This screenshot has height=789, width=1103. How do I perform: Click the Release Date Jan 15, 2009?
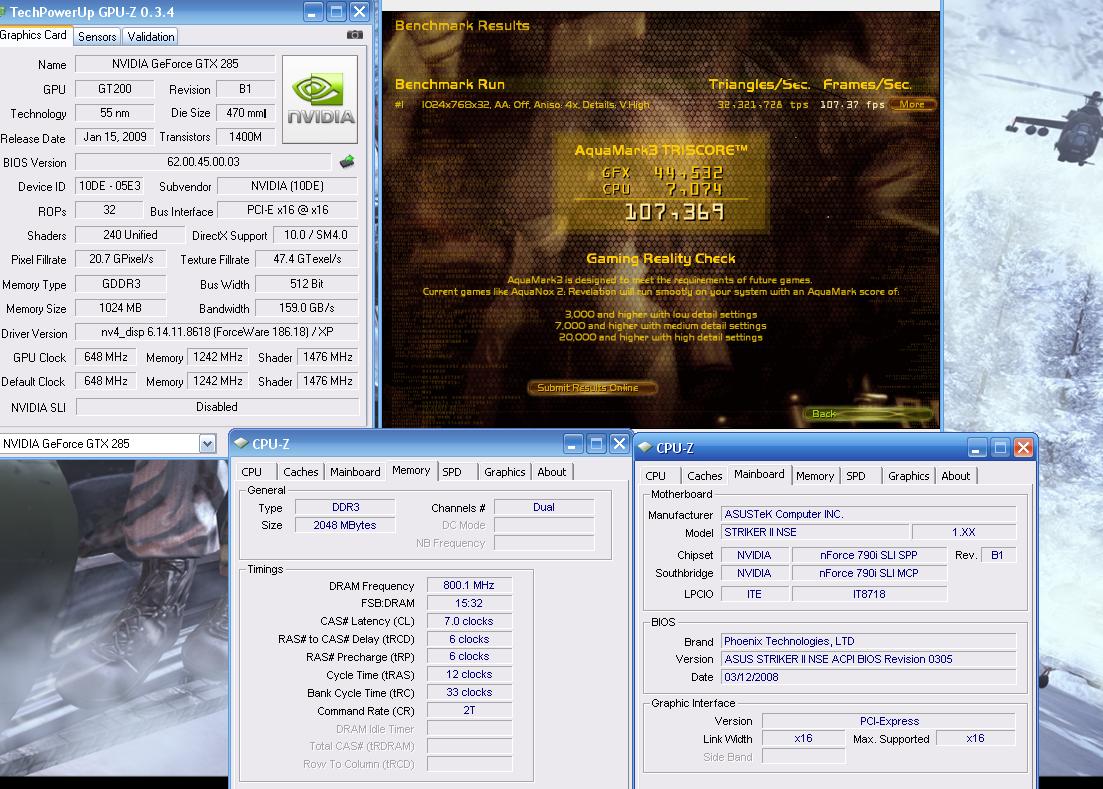[x=115, y=137]
